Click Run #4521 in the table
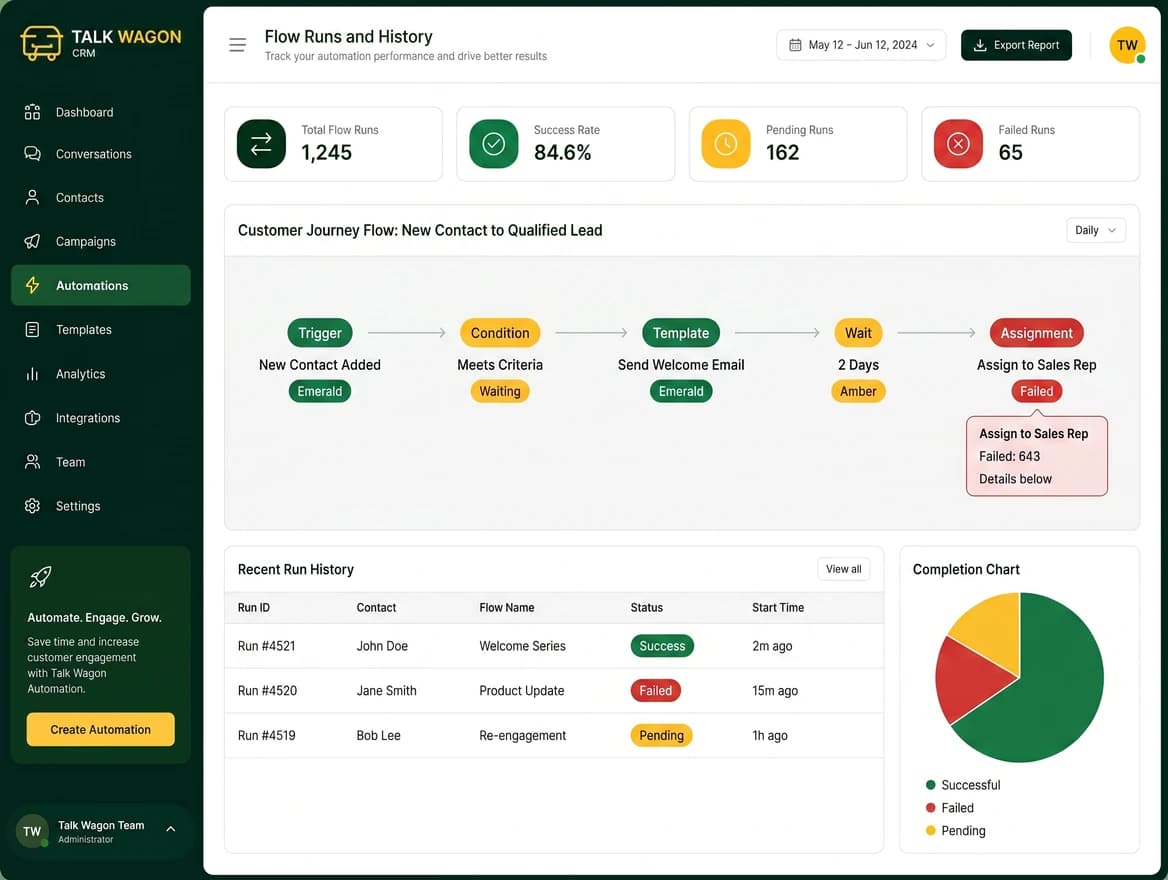 [x=266, y=646]
